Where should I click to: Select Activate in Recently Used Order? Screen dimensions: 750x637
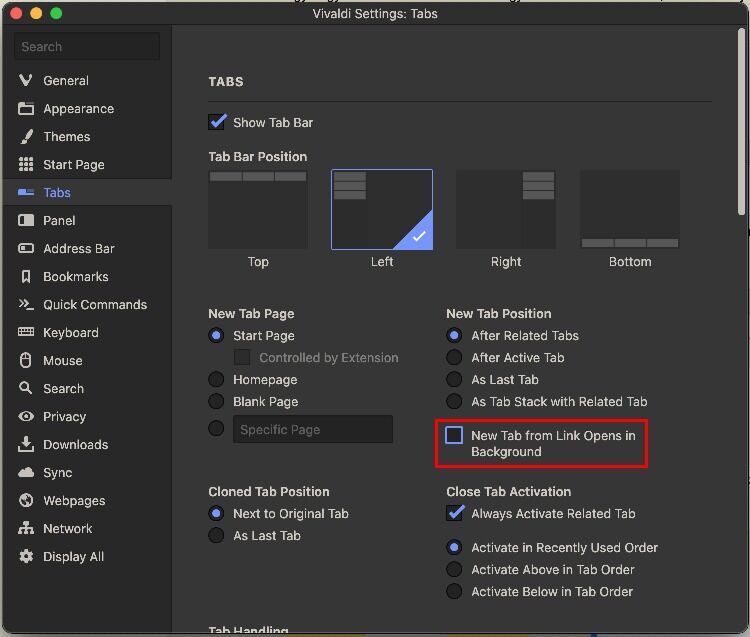[454, 547]
